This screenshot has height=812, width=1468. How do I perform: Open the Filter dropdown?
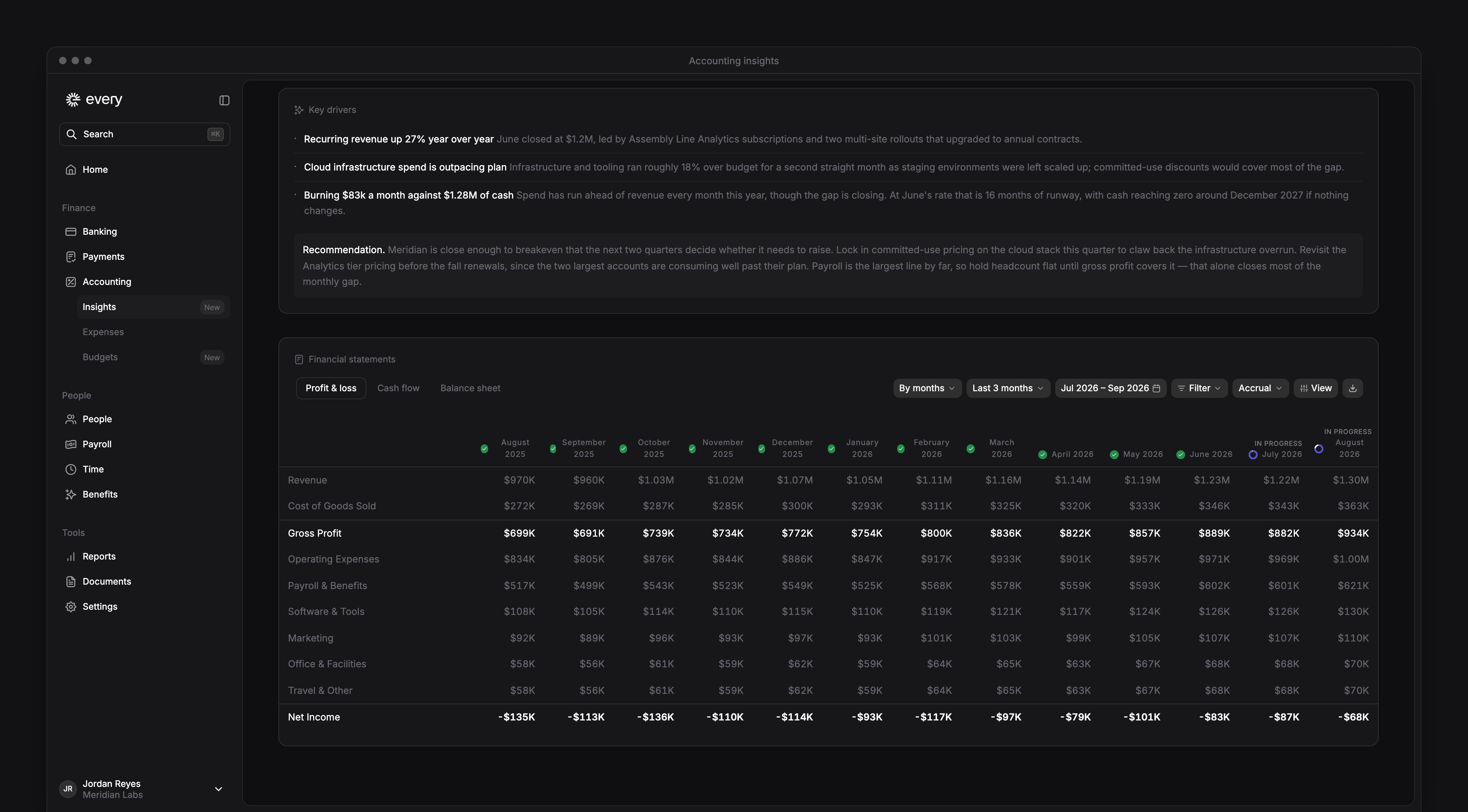(x=1199, y=388)
